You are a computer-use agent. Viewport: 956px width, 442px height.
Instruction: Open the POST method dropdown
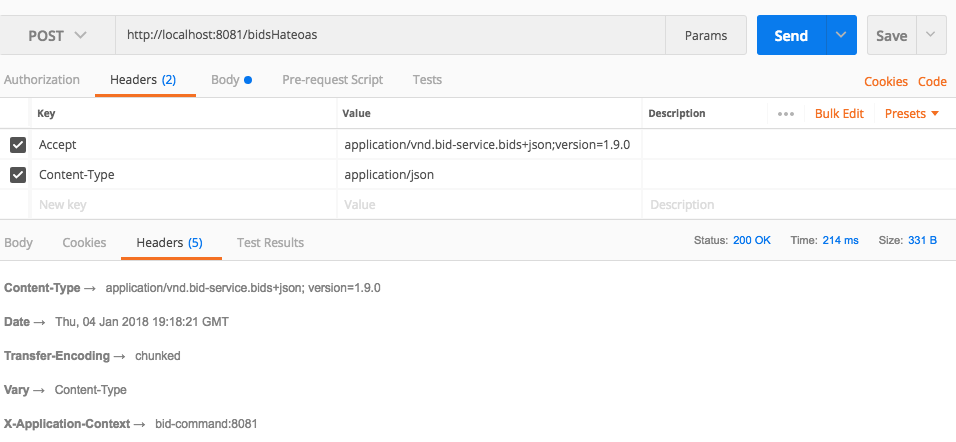pos(57,35)
